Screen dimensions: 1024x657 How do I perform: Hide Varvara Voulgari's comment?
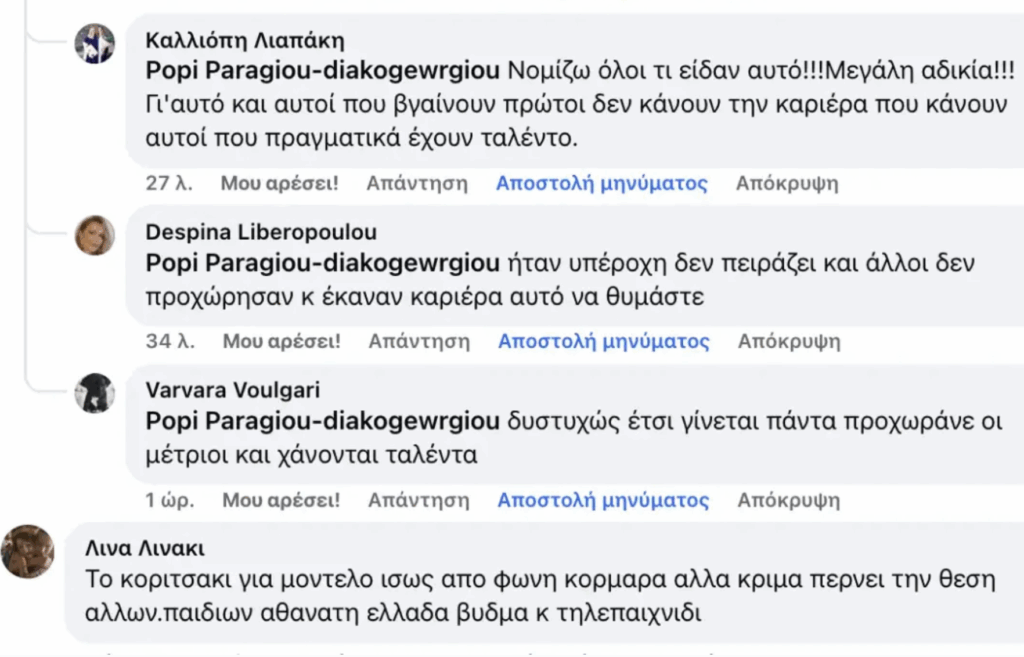(785, 499)
